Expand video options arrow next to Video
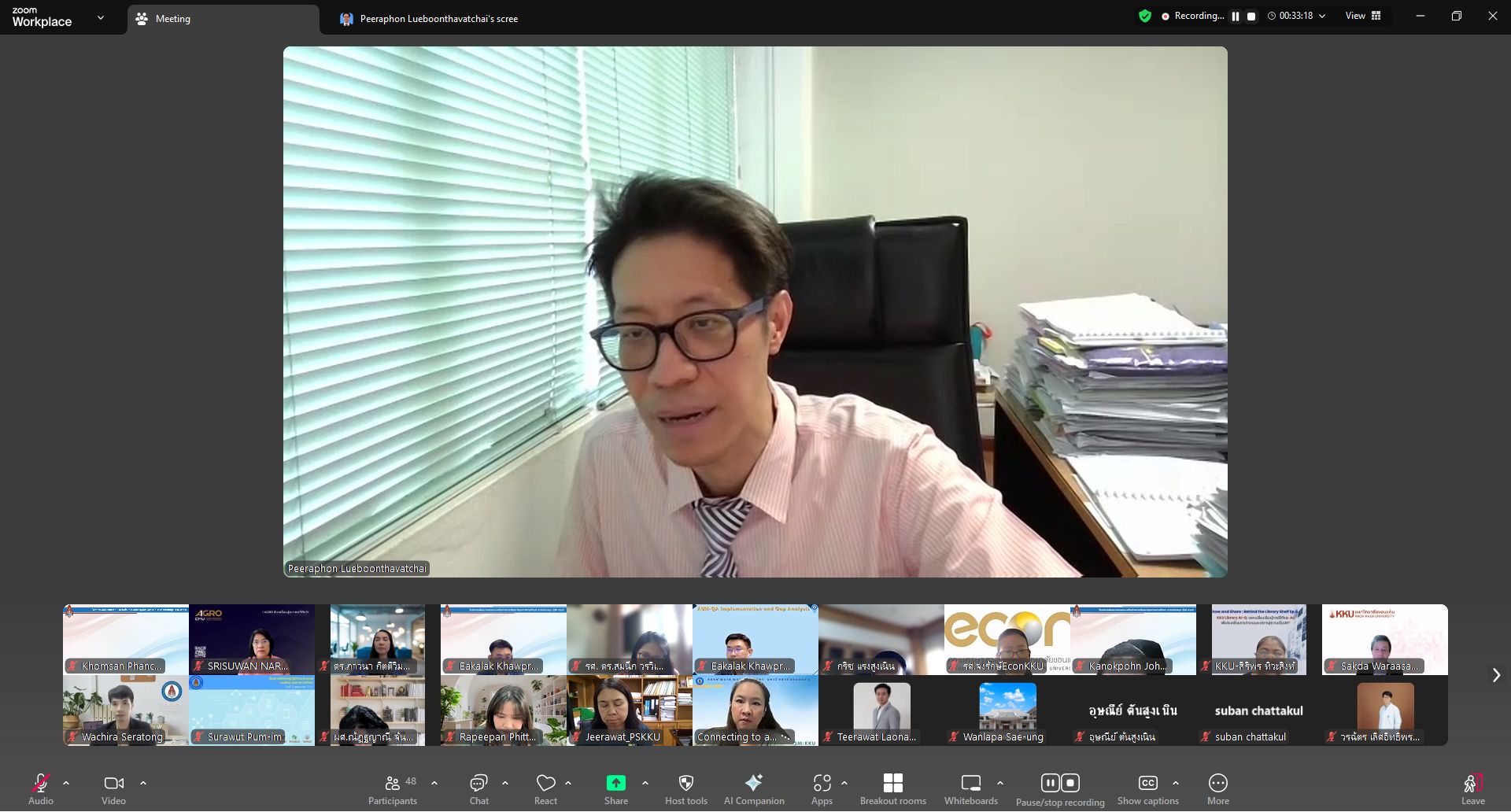This screenshot has width=1511, height=812. (x=143, y=784)
